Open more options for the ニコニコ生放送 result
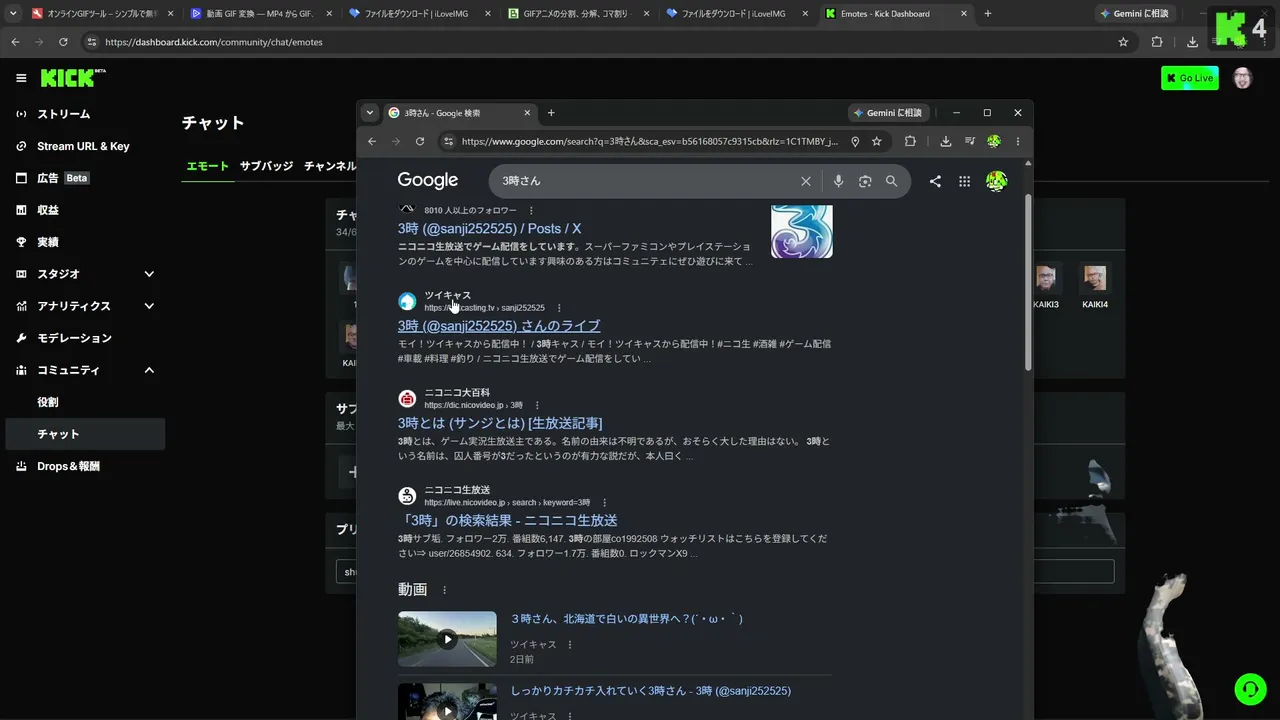 [605, 502]
